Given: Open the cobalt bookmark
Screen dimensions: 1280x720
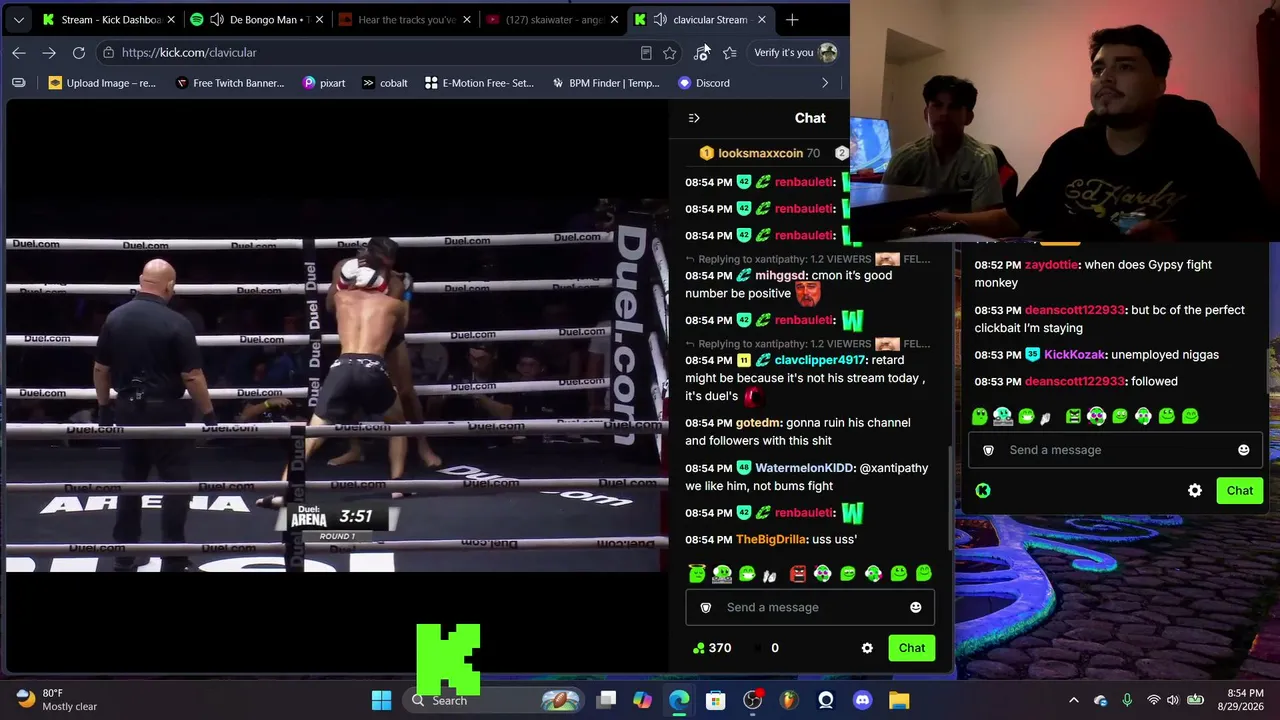Looking at the screenshot, I should coord(385,83).
